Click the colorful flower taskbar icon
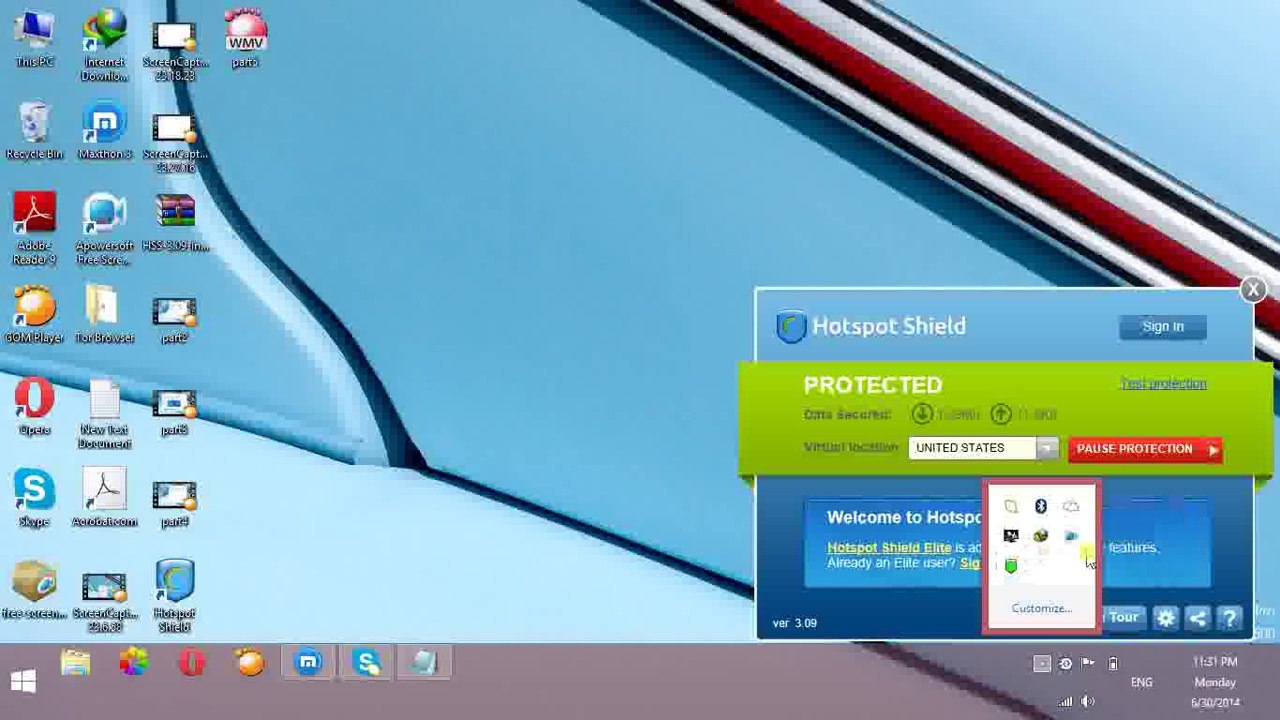1280x720 pixels. [x=134, y=663]
